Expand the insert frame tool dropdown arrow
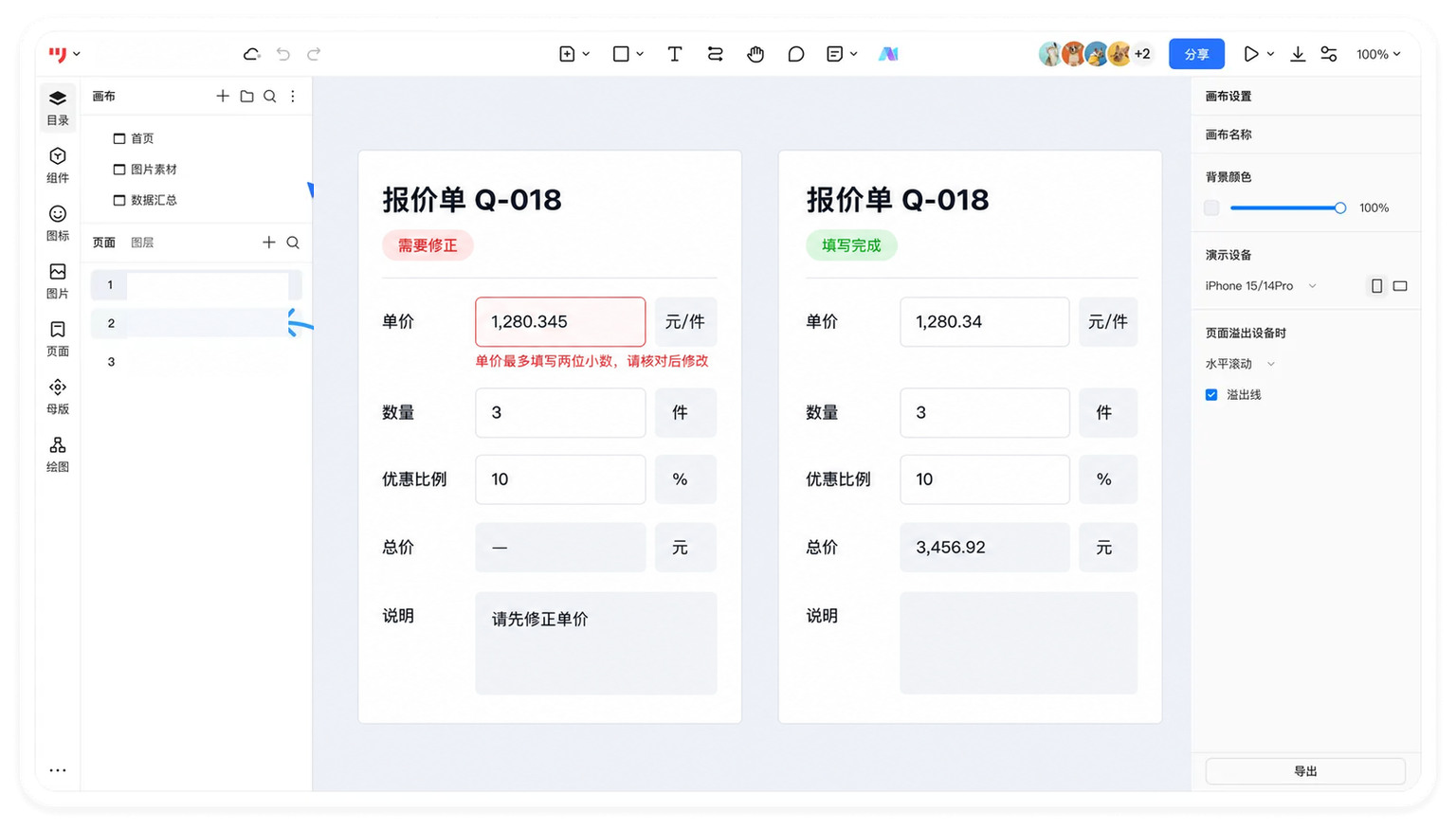The height and width of the screenshot is (830, 1456). click(x=586, y=54)
